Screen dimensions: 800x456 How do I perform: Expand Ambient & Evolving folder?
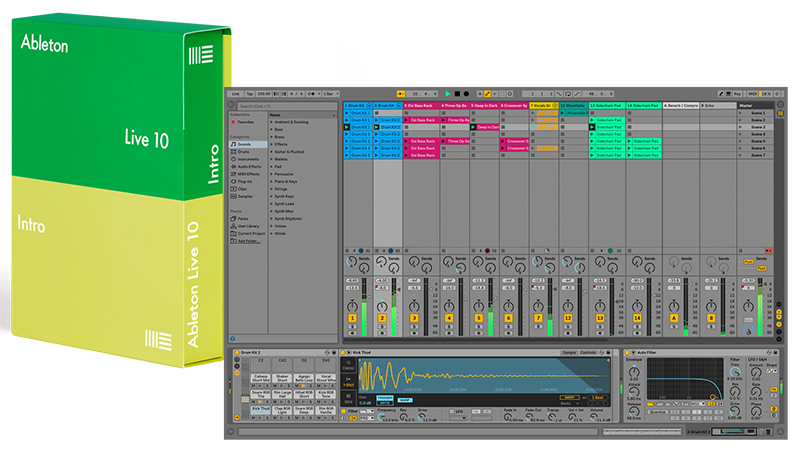[x=272, y=122]
